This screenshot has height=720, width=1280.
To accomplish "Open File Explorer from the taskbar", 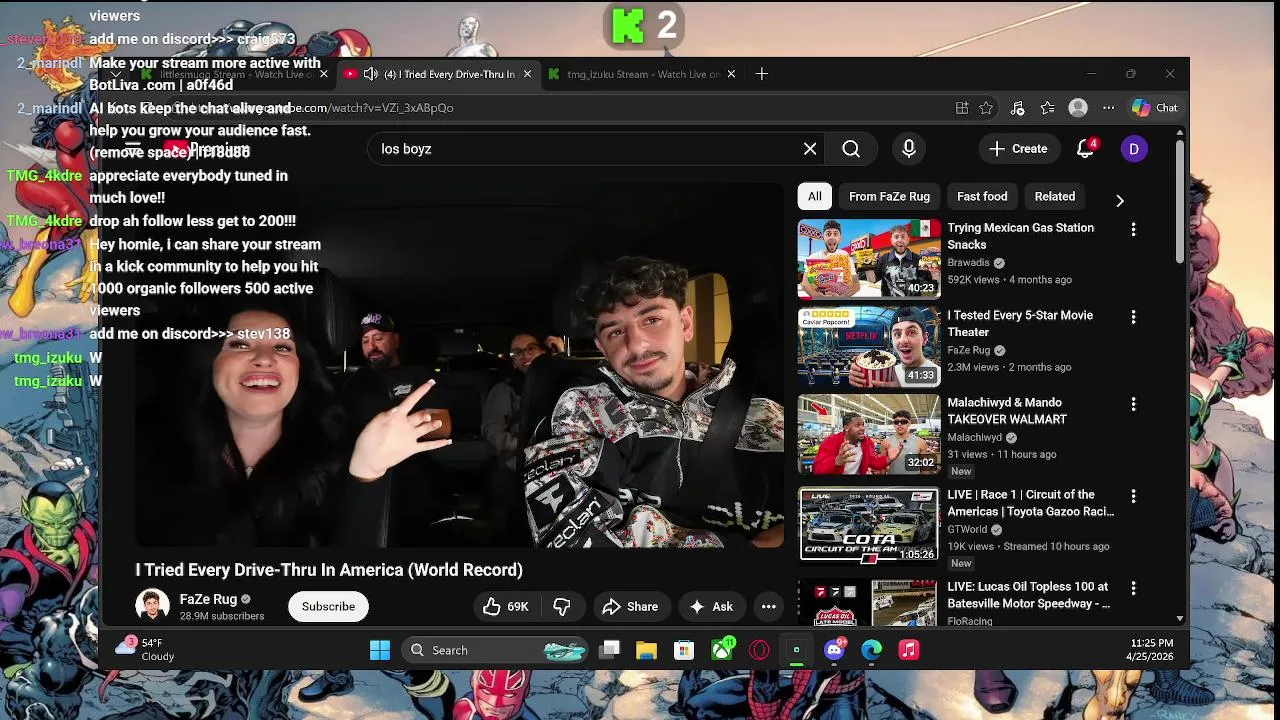I will [646, 650].
